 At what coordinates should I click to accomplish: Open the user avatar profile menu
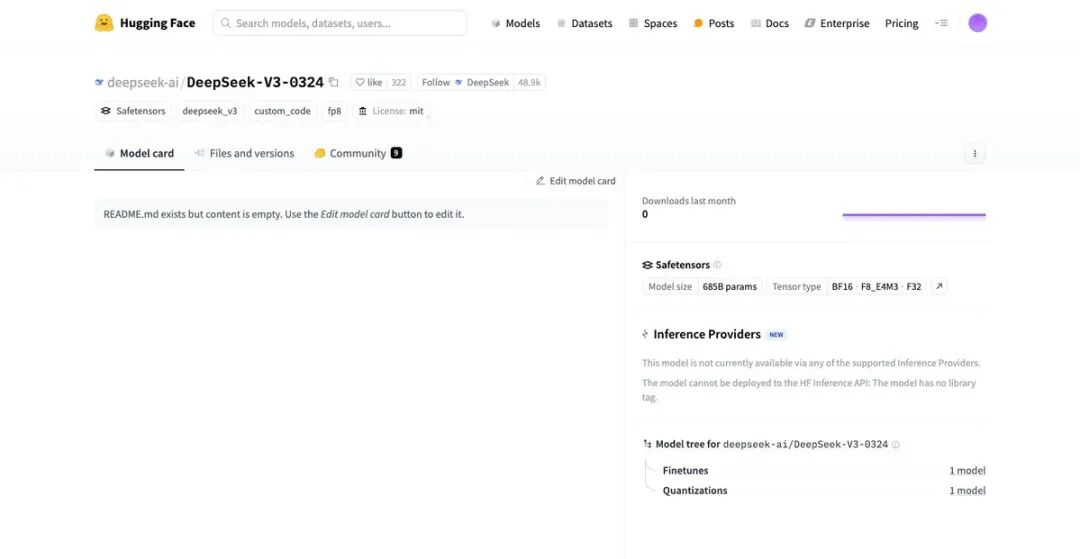click(977, 23)
